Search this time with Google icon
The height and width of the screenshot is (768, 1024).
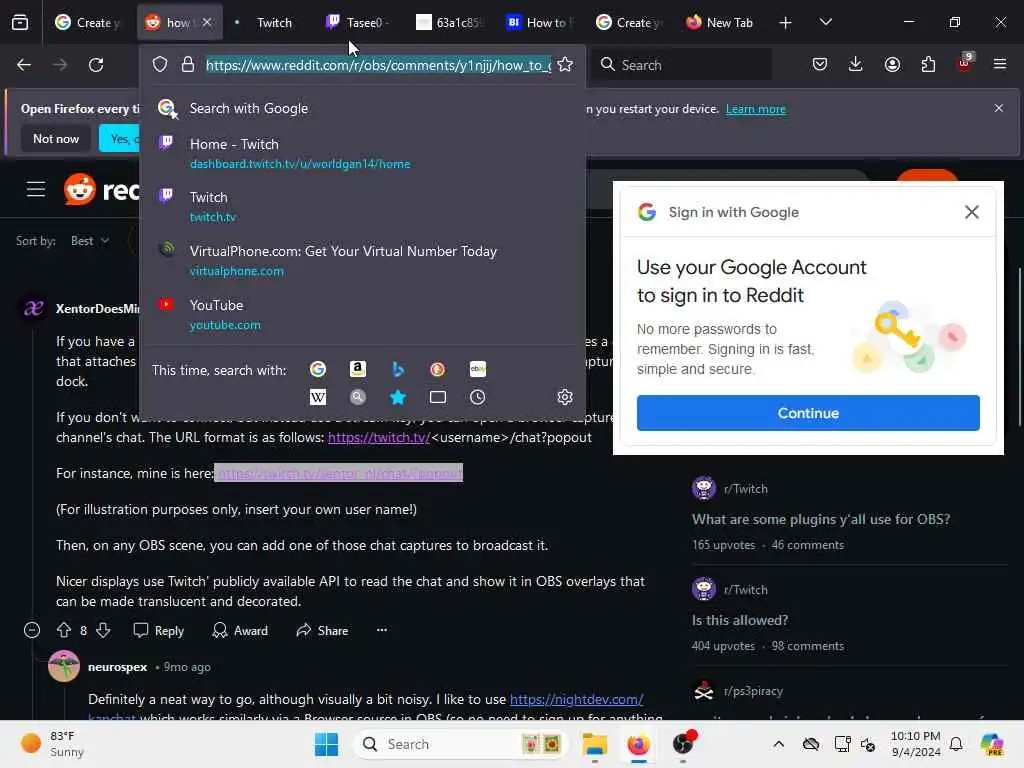coord(318,370)
